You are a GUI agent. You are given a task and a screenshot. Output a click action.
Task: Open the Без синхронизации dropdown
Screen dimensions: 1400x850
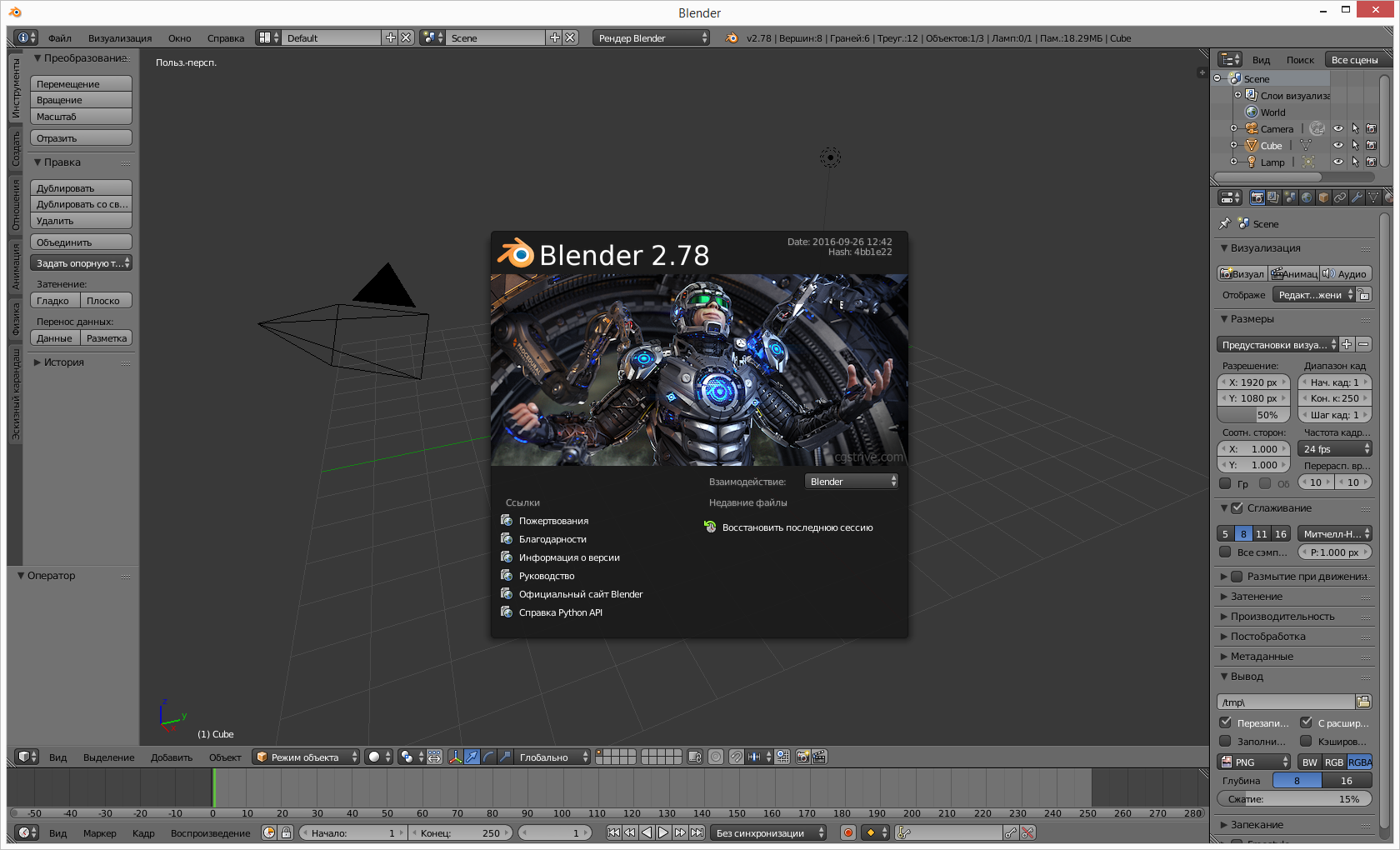(768, 832)
